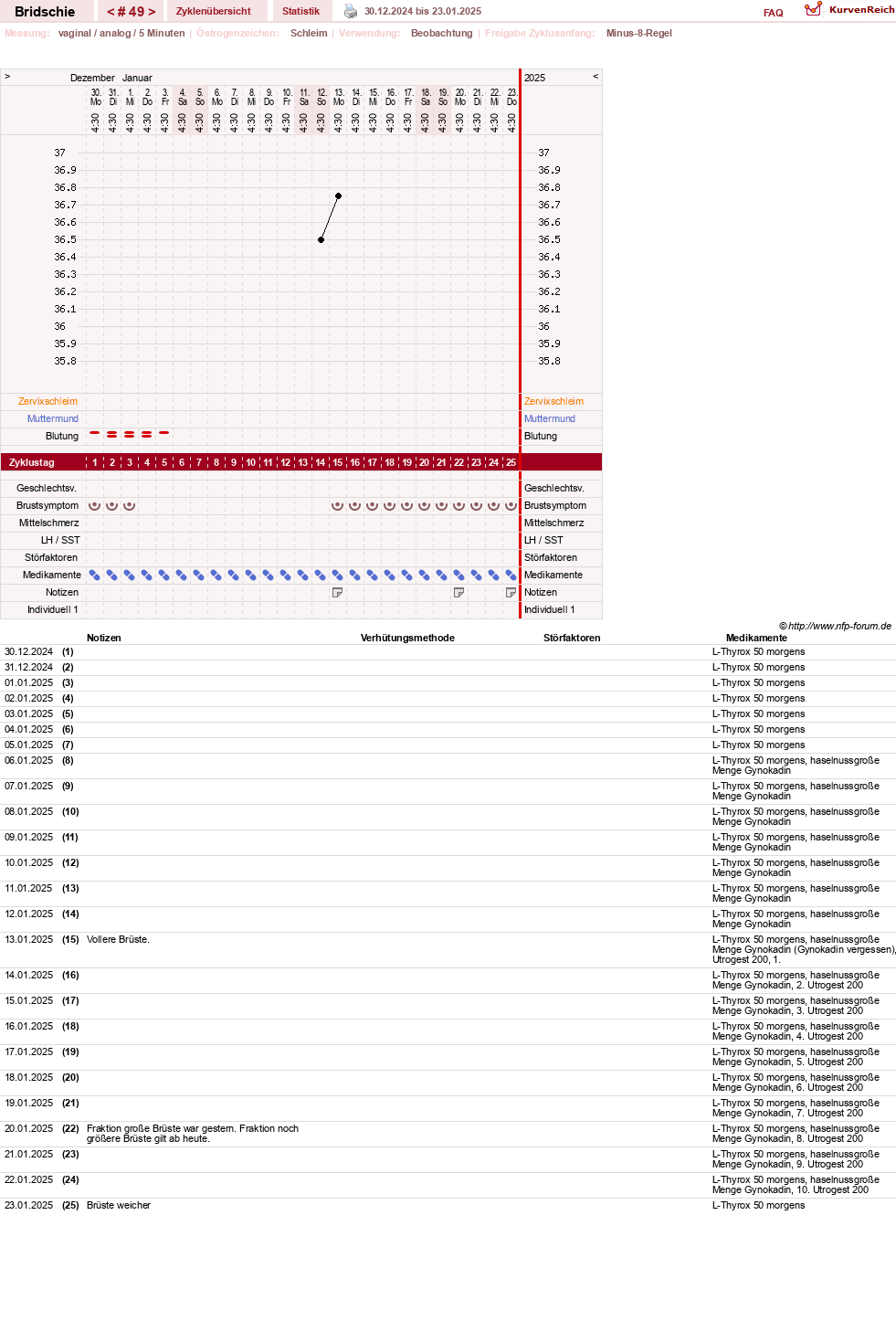Image resolution: width=896 pixels, height=1342 pixels.
Task: Click the Verhütungsmethode column heading
Action: [x=407, y=638]
